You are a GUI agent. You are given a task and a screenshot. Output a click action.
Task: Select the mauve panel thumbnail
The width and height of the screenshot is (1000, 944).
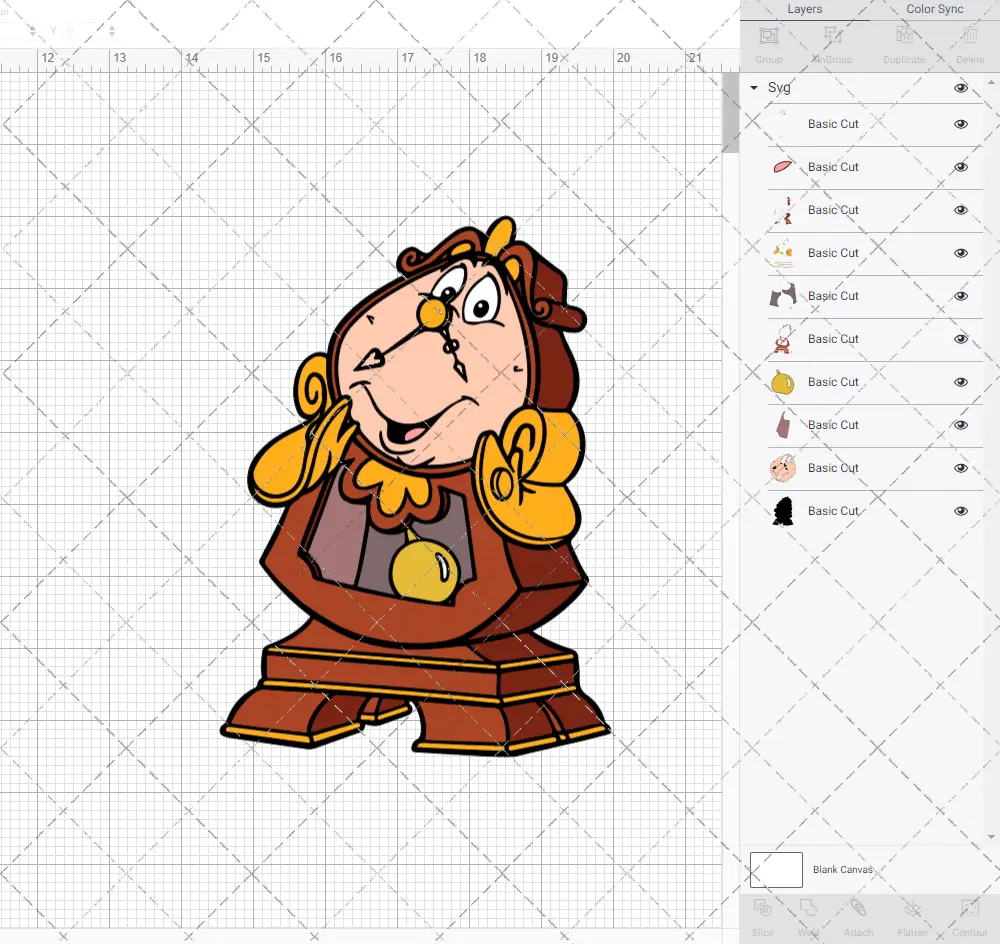[x=784, y=425]
